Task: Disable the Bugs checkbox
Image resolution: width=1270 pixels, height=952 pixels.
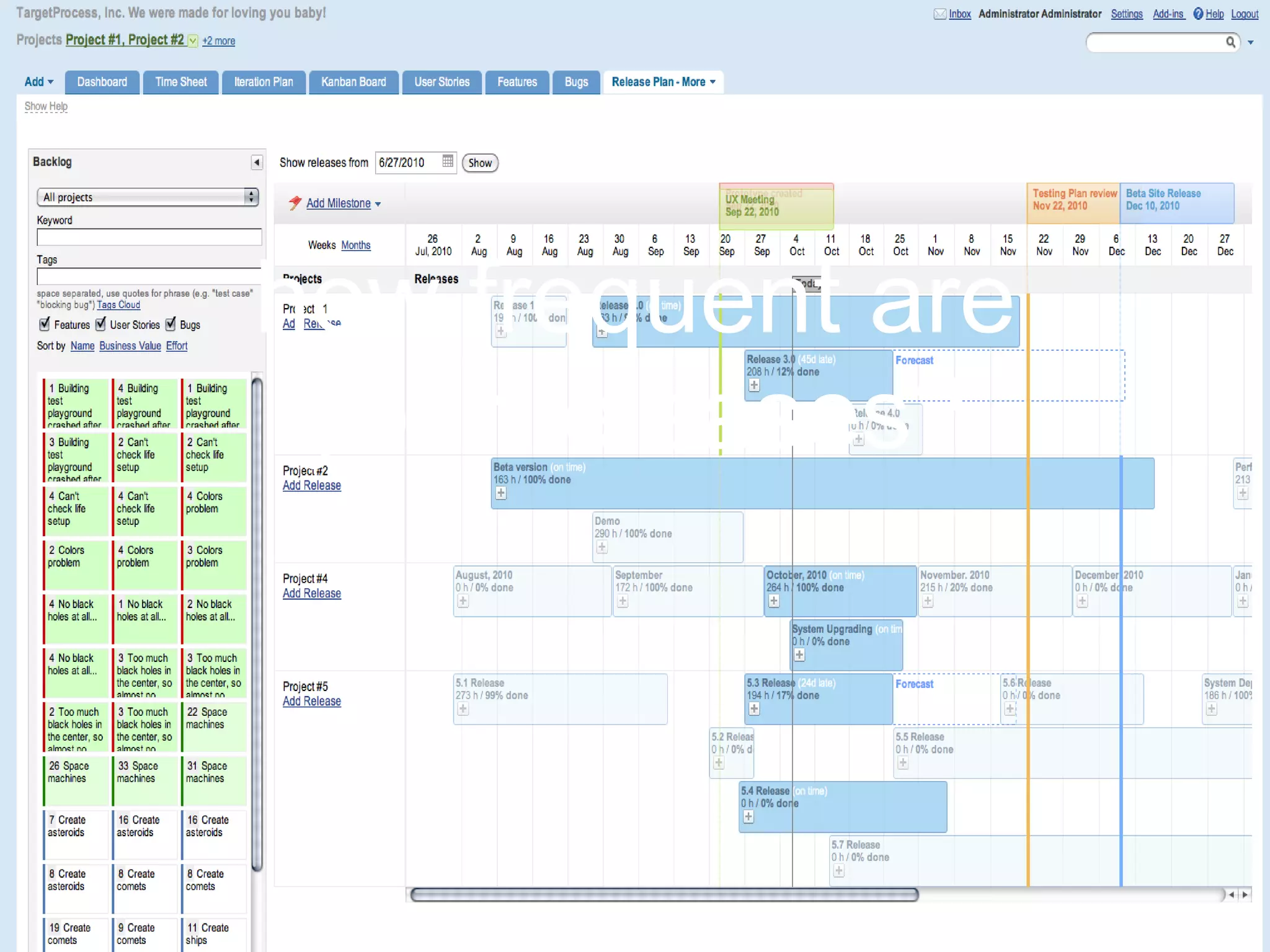Action: click(x=171, y=324)
